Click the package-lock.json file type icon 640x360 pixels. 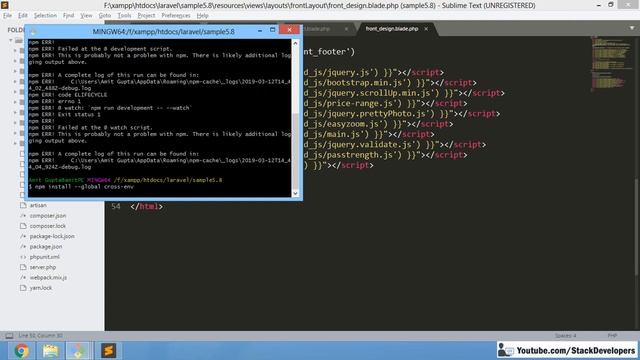23,236
